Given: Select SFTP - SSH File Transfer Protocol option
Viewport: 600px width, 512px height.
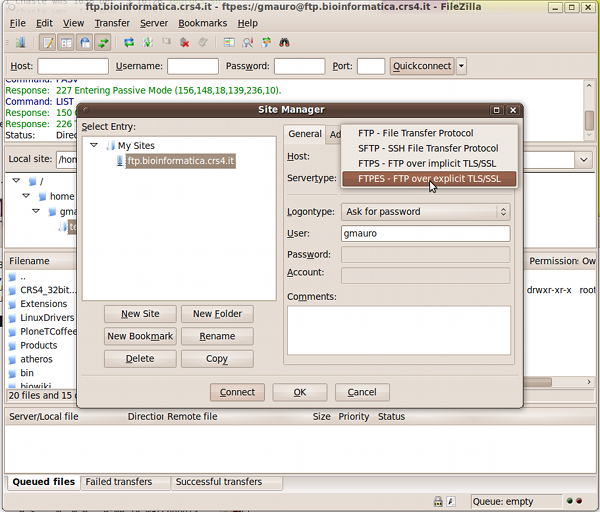Looking at the screenshot, I should (429, 148).
